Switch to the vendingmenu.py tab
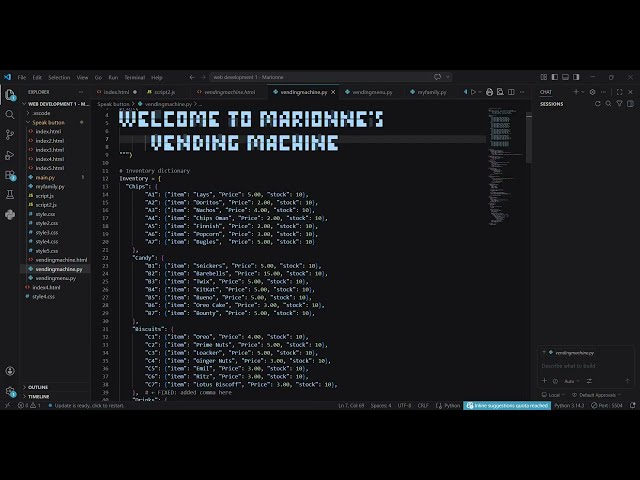Image resolution: width=640 pixels, height=480 pixels. point(372,92)
